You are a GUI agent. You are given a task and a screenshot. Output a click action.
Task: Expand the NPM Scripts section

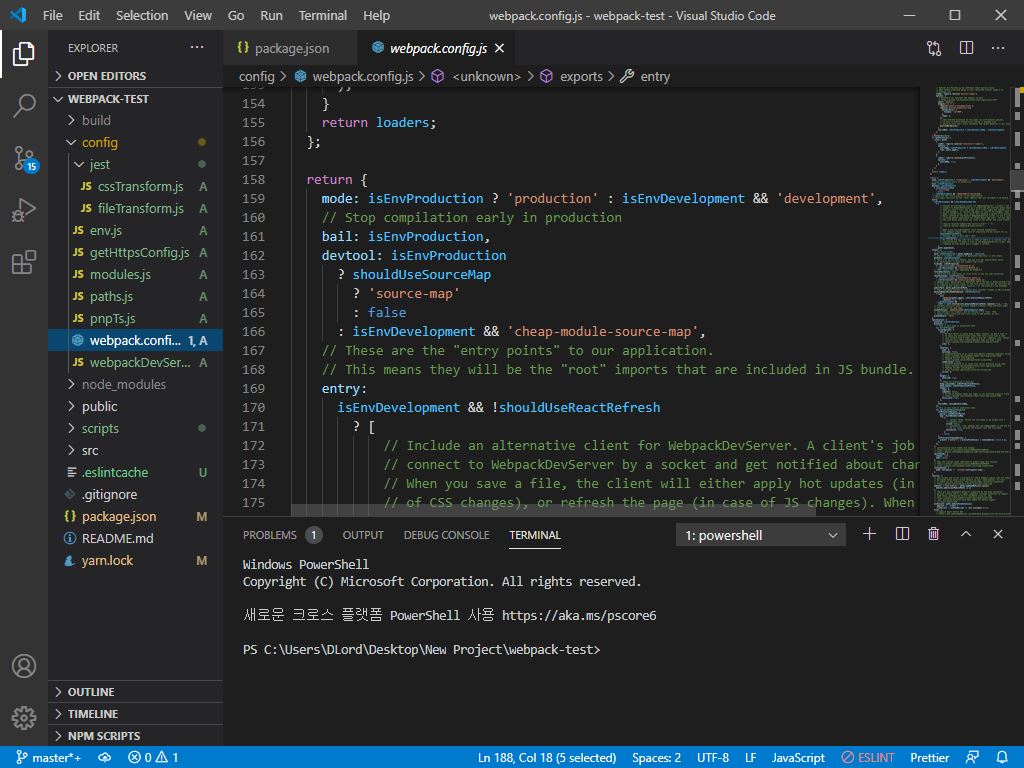pyautogui.click(x=135, y=735)
